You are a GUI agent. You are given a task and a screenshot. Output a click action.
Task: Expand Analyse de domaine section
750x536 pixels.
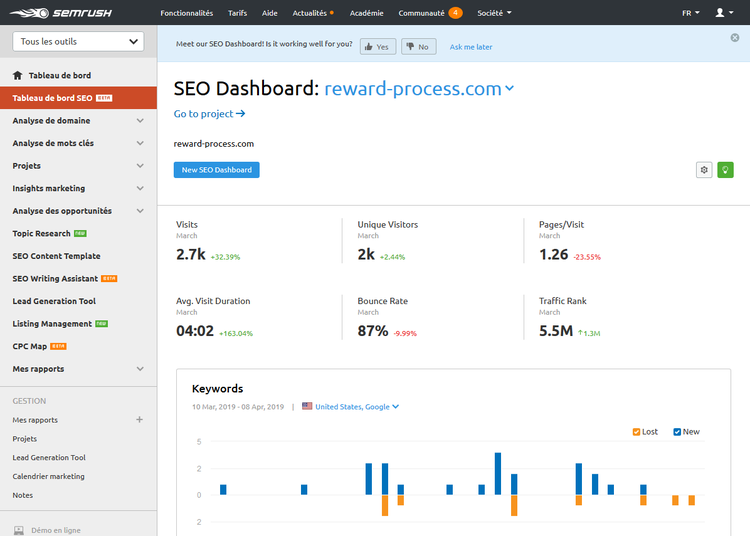(x=140, y=120)
